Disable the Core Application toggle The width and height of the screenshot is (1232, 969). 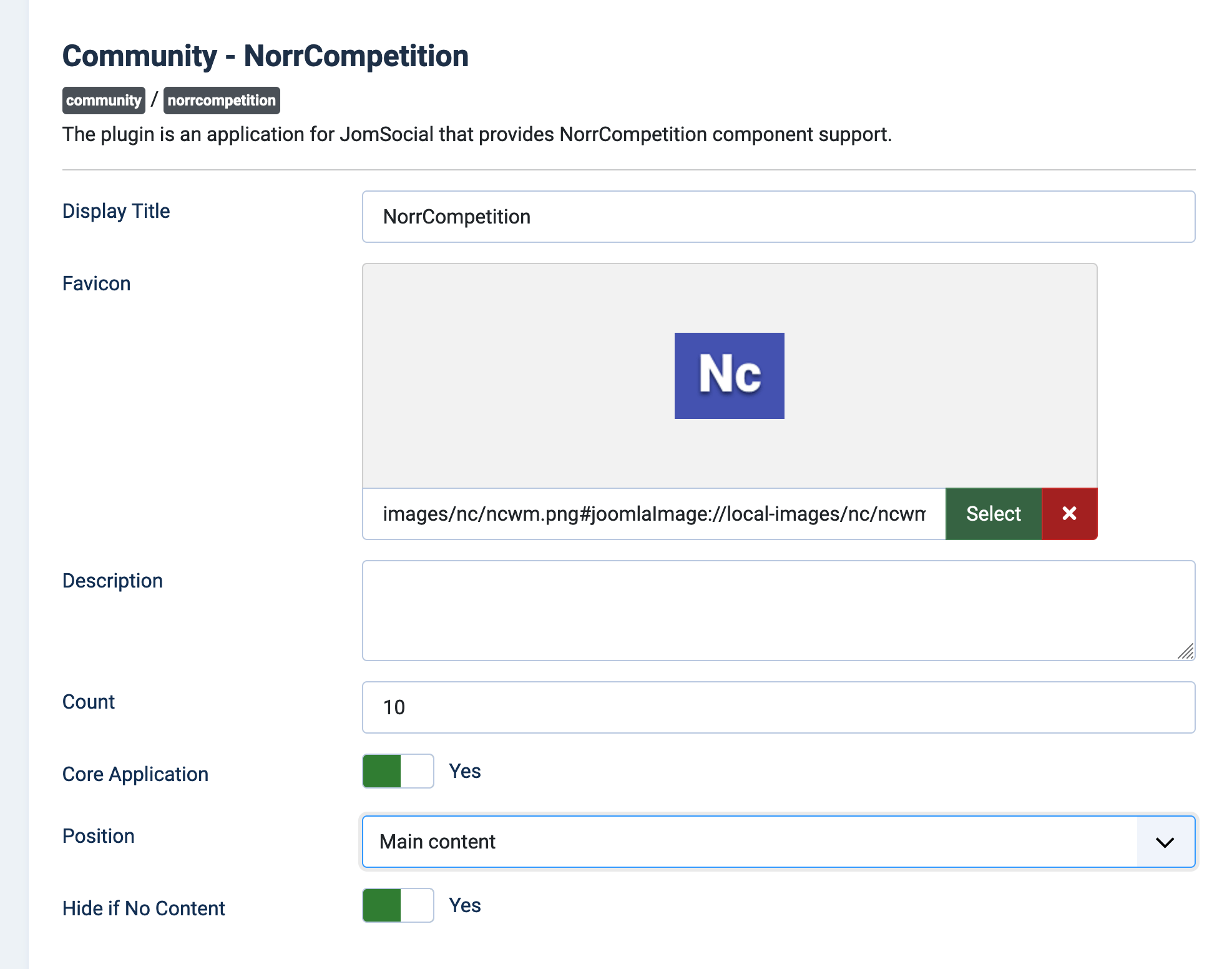pyautogui.click(x=398, y=771)
